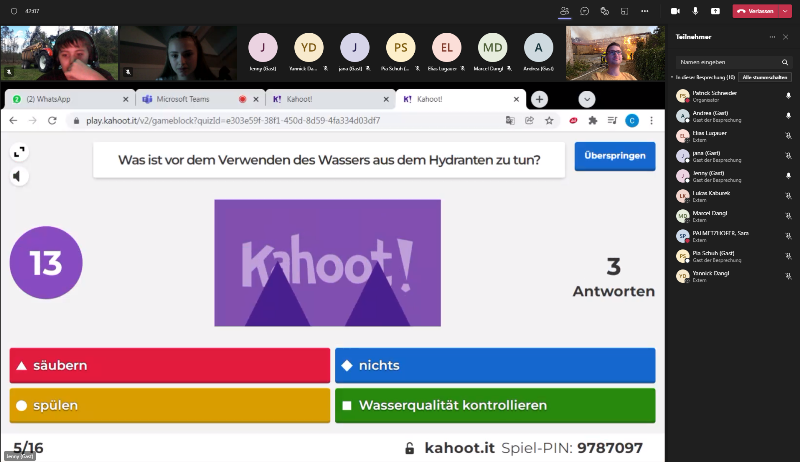The width and height of the screenshot is (800, 462).
Task: Reload the Kahoot page
Action: 53,120
